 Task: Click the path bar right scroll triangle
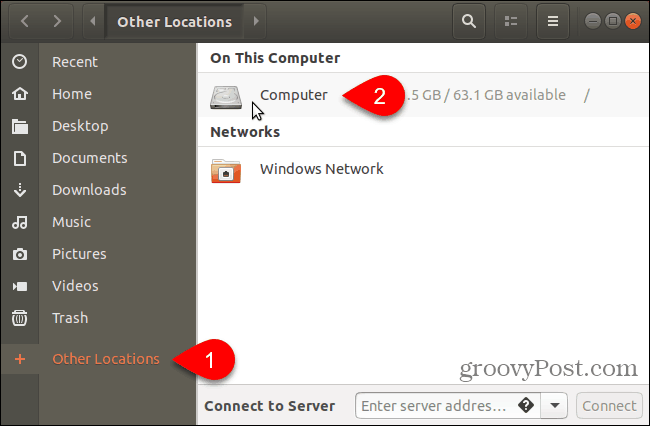point(256,21)
